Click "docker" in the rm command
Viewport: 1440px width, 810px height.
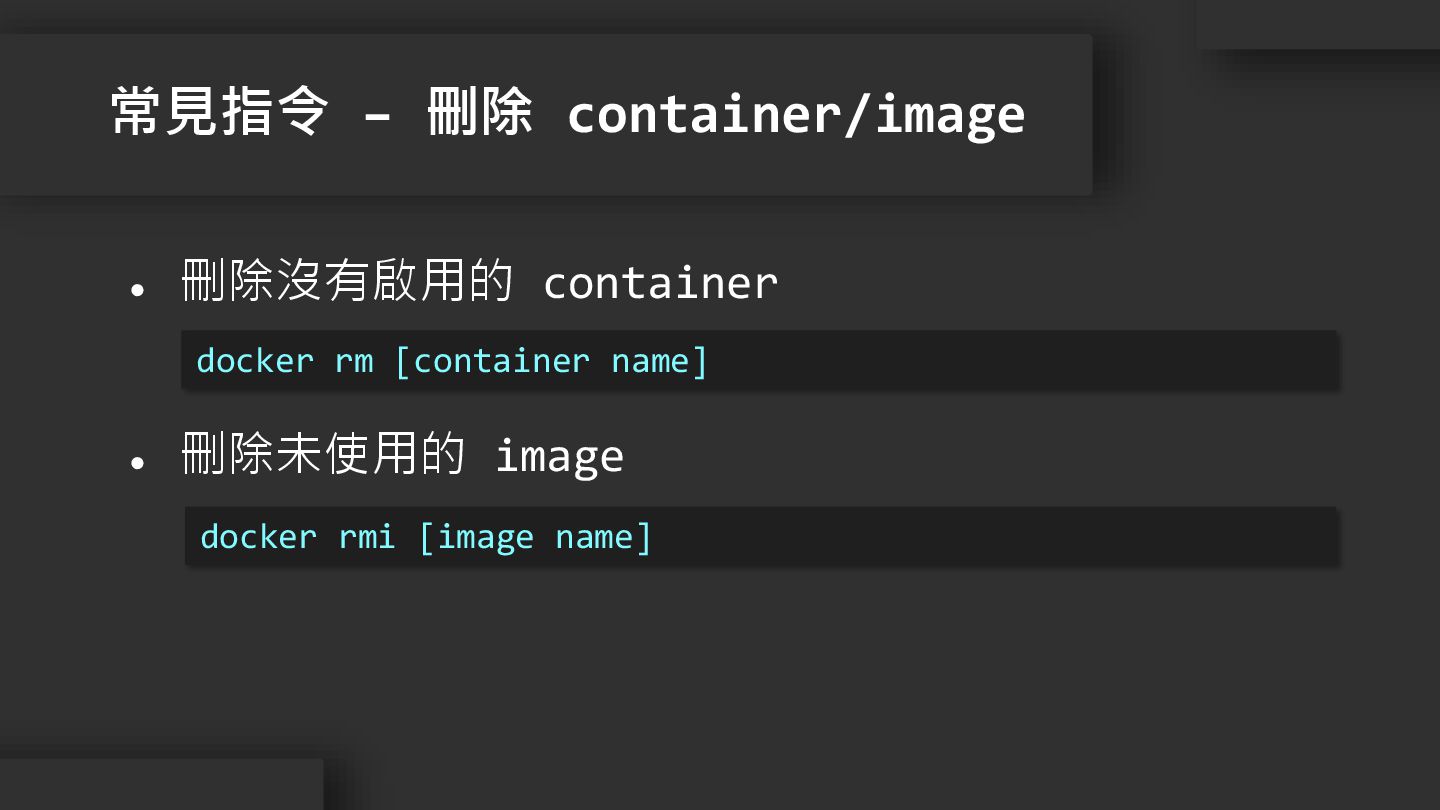pos(255,360)
